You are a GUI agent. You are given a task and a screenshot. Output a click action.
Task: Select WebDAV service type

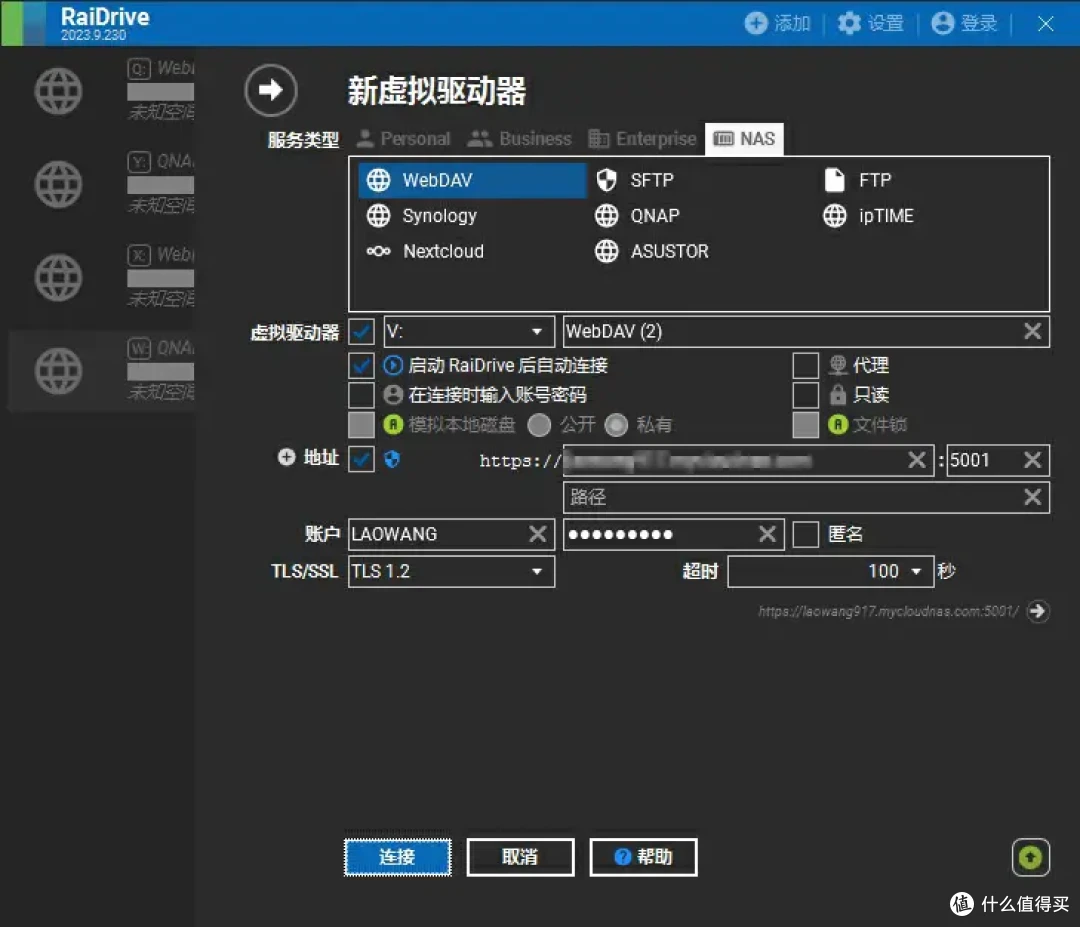pos(472,180)
